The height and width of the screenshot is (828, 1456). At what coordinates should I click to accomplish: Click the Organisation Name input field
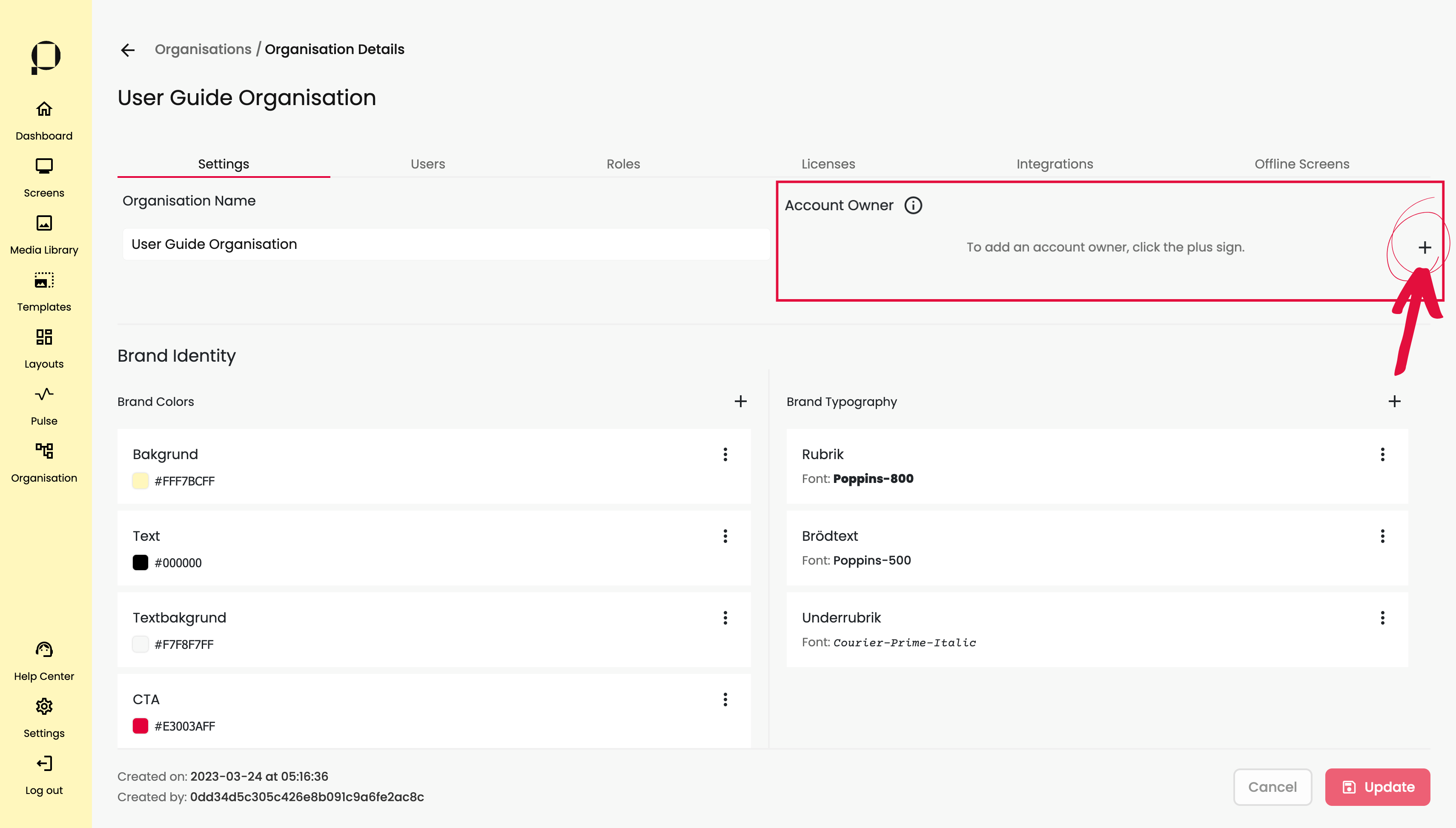tap(446, 245)
